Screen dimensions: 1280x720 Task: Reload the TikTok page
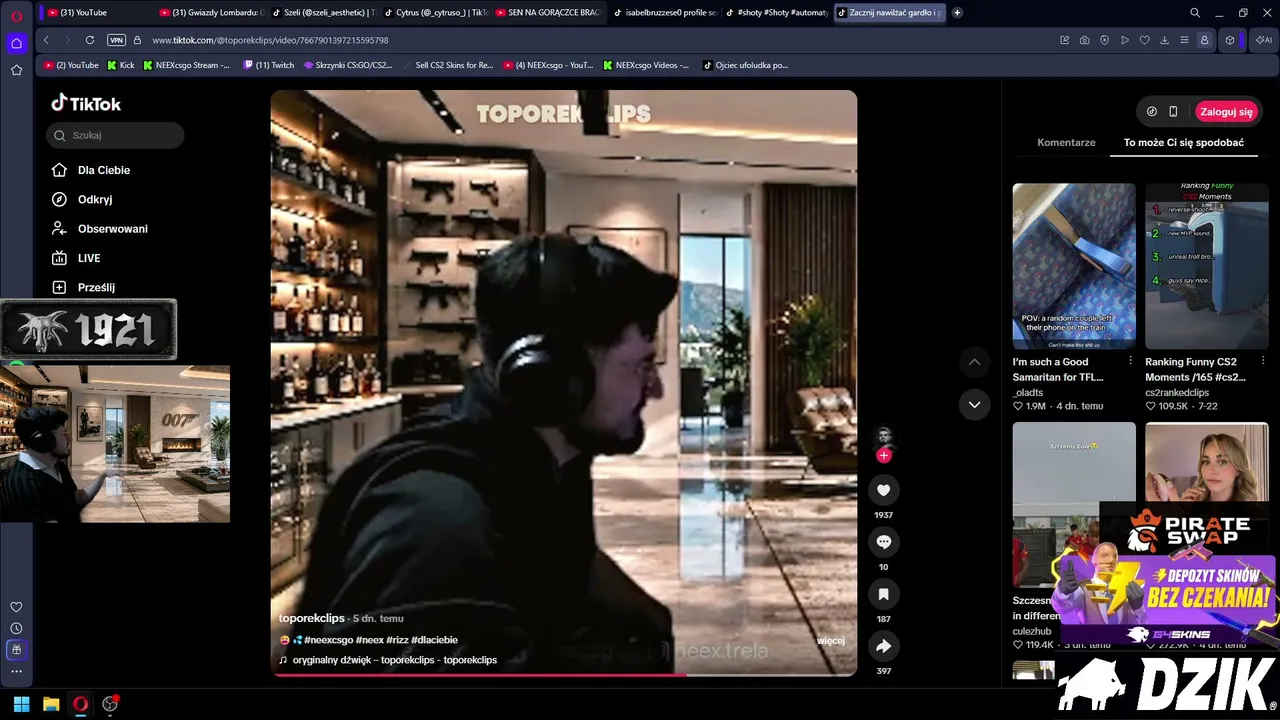pyautogui.click(x=90, y=40)
